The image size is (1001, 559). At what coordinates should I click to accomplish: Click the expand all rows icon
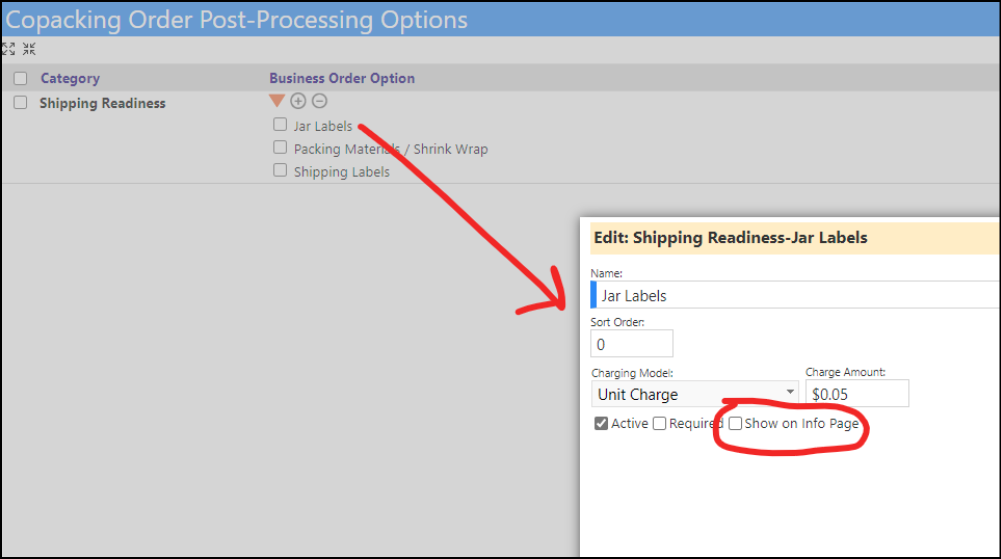8,49
